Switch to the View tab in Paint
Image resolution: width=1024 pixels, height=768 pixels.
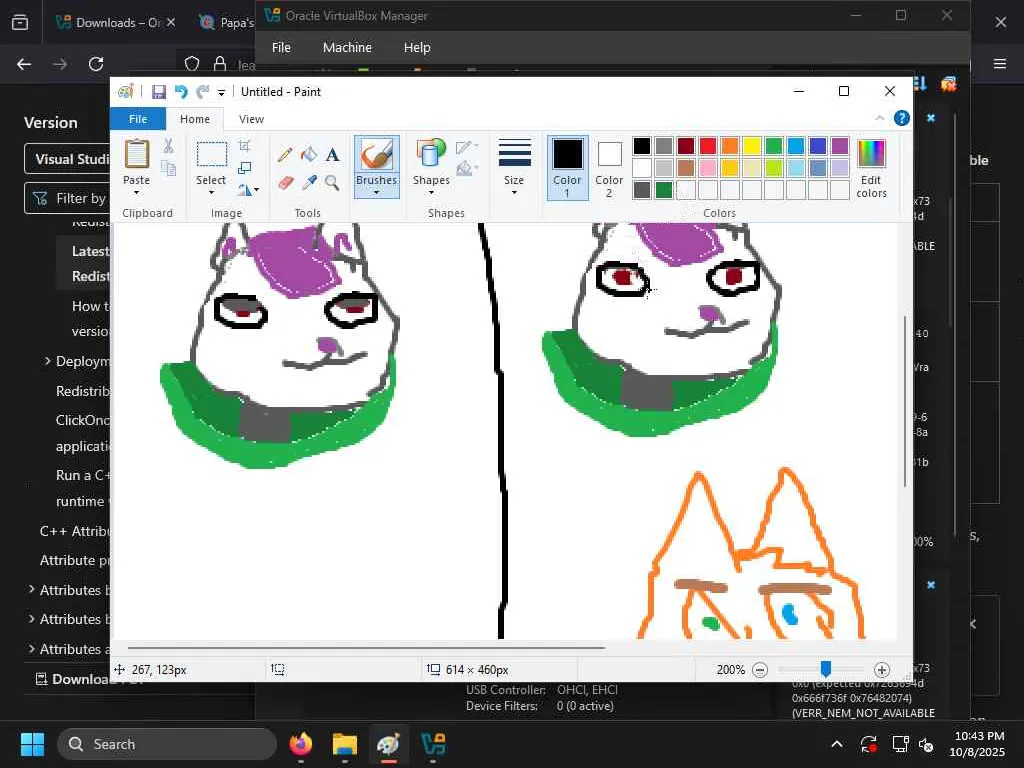tap(251, 119)
